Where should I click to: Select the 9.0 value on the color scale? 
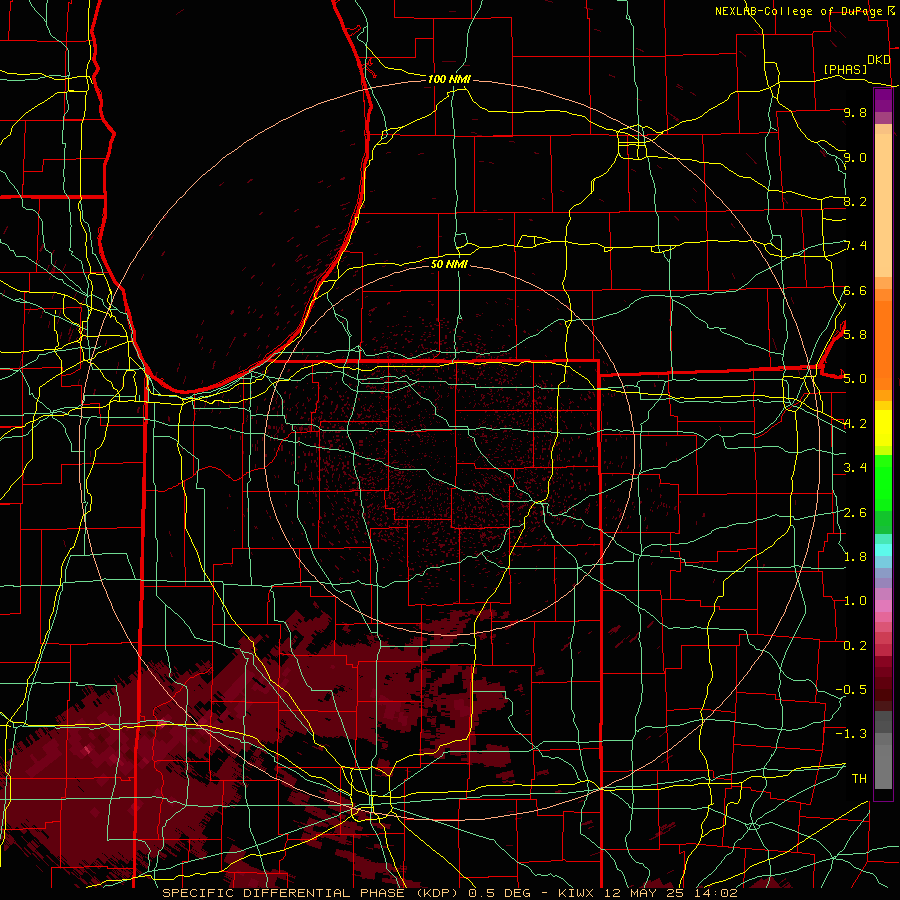click(855, 157)
